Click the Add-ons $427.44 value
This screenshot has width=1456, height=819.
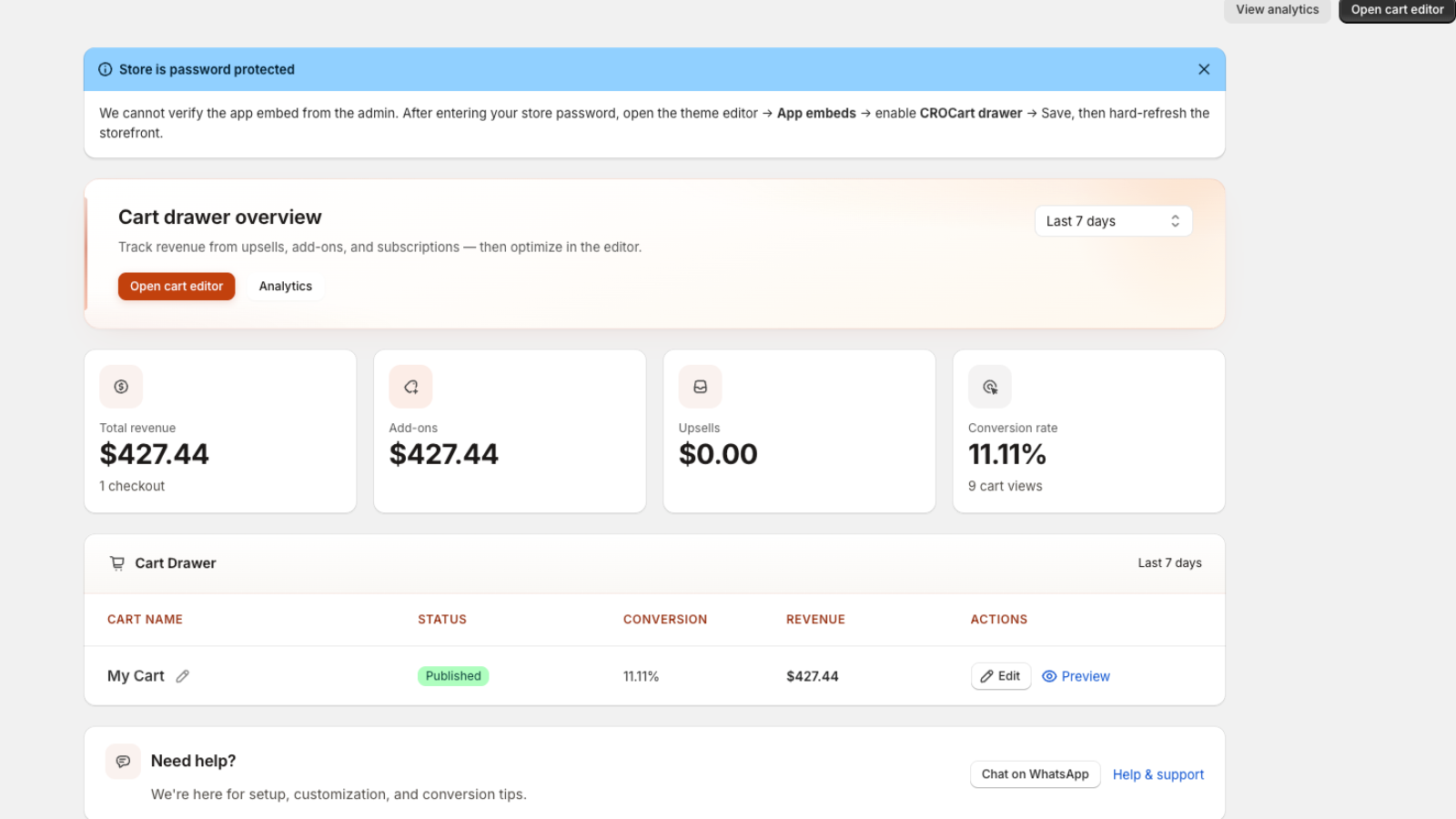click(444, 454)
